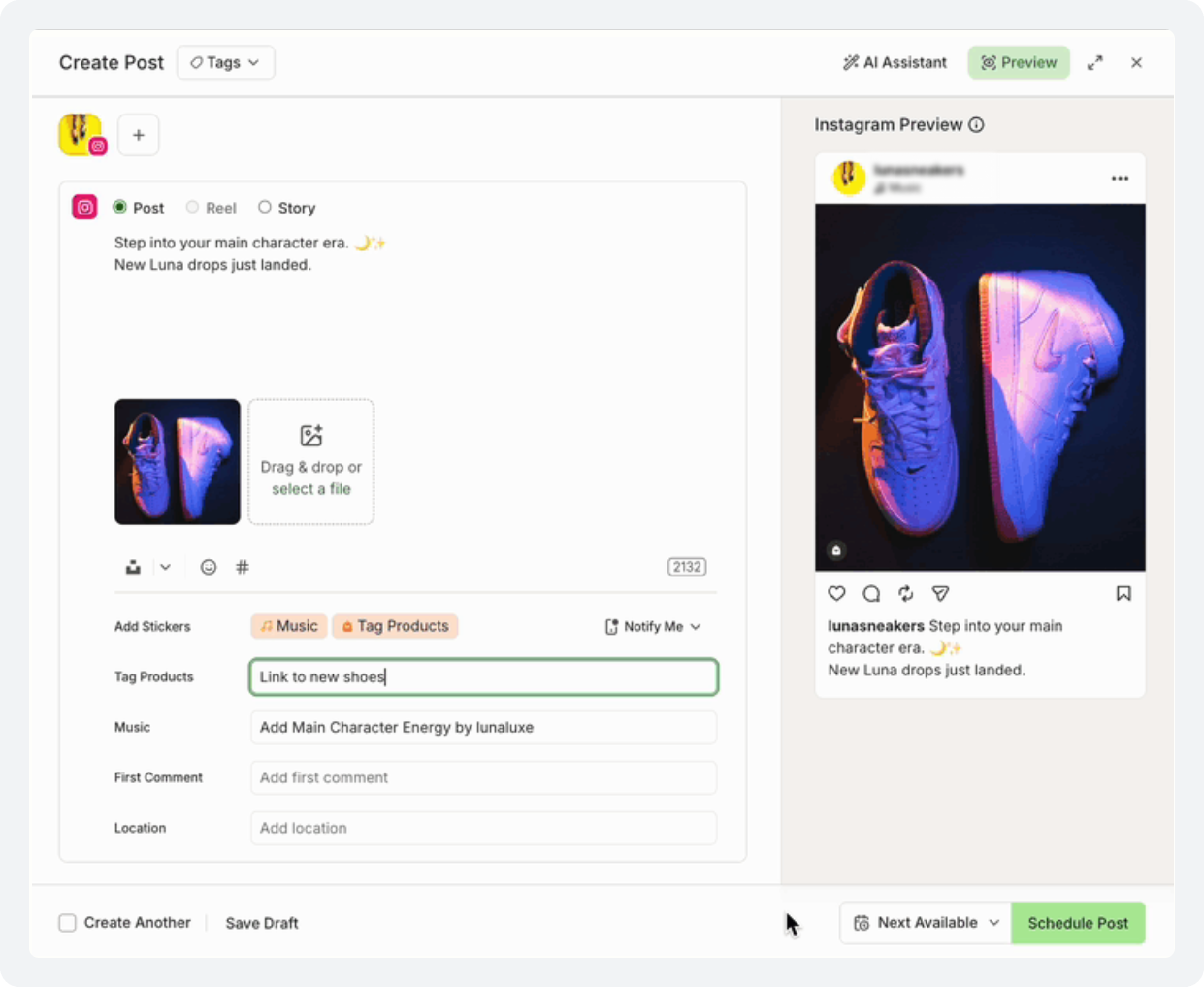Open the three-dot menu in the preview
The image size is (1204, 987).
pos(1120,179)
